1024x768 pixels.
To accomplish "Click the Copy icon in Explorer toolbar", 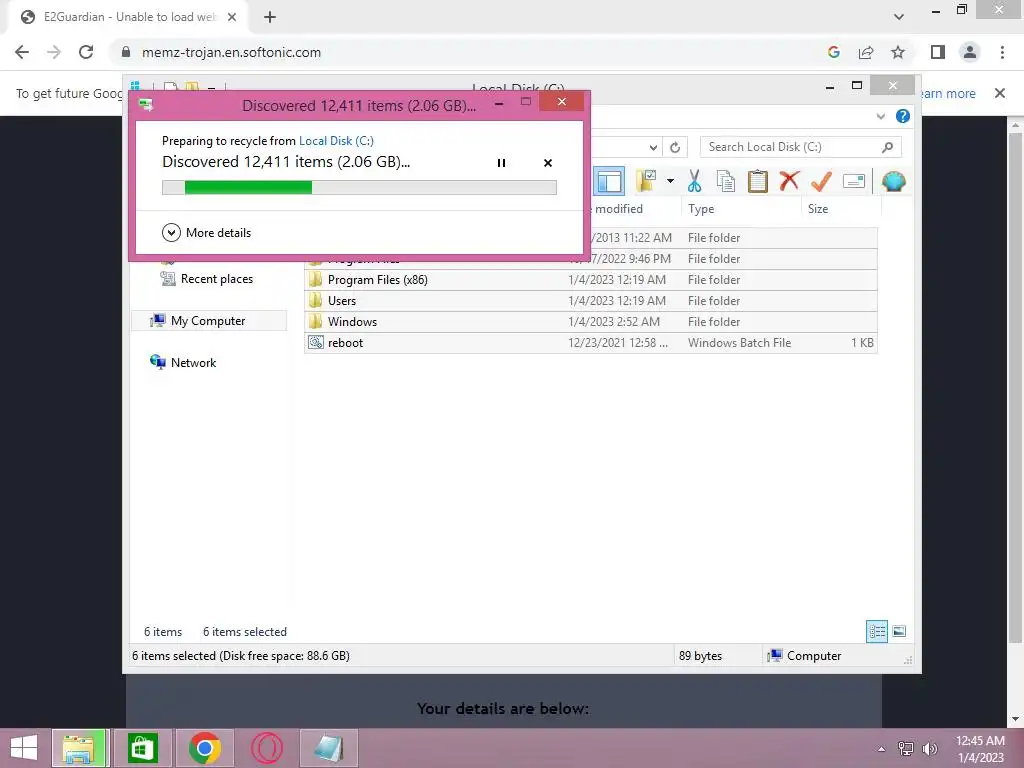I will click(x=726, y=181).
